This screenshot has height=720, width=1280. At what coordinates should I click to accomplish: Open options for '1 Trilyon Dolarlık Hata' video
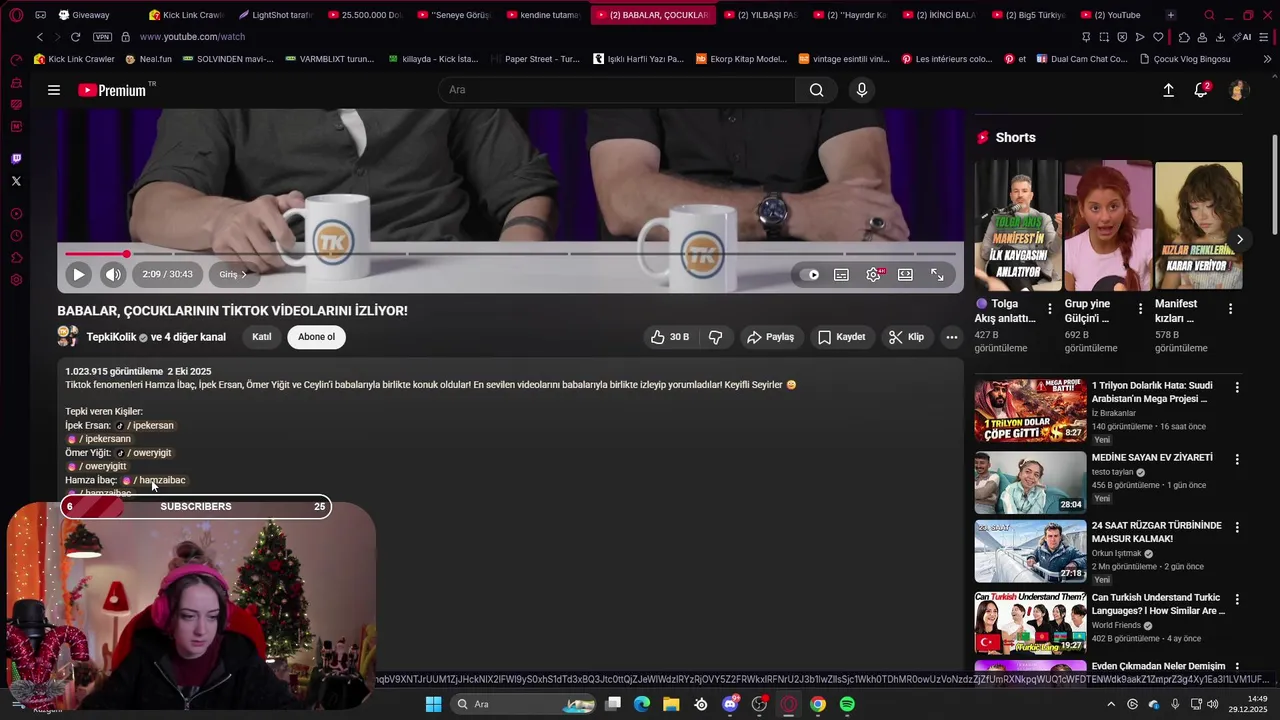pyautogui.click(x=1237, y=387)
